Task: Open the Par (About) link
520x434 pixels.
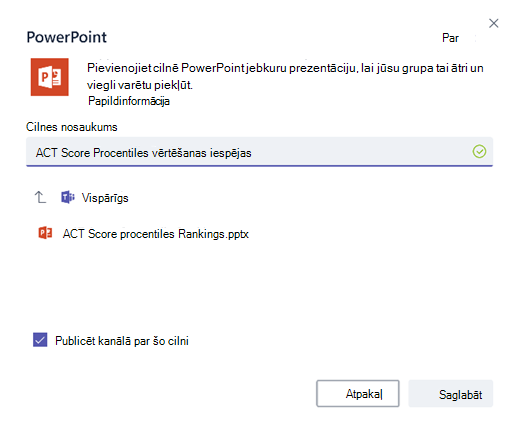Action: 450,38
